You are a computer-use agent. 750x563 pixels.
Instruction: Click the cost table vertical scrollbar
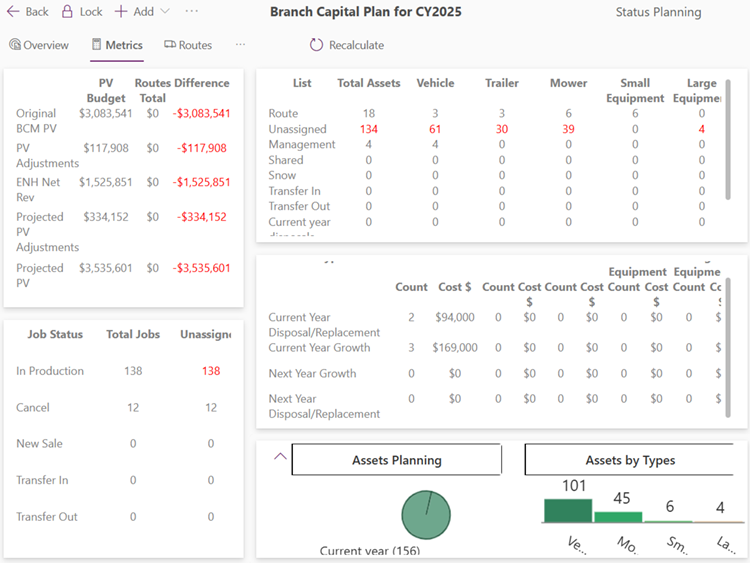(x=728, y=348)
